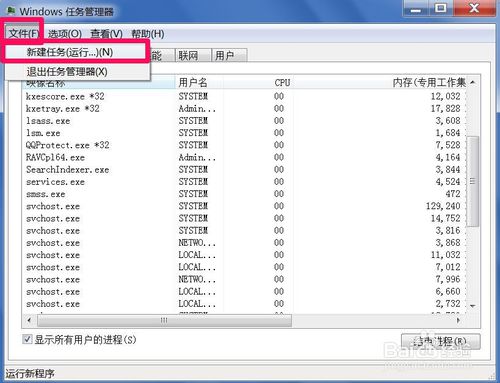
Task: Open the 帮助(H) menu
Action: point(147,34)
